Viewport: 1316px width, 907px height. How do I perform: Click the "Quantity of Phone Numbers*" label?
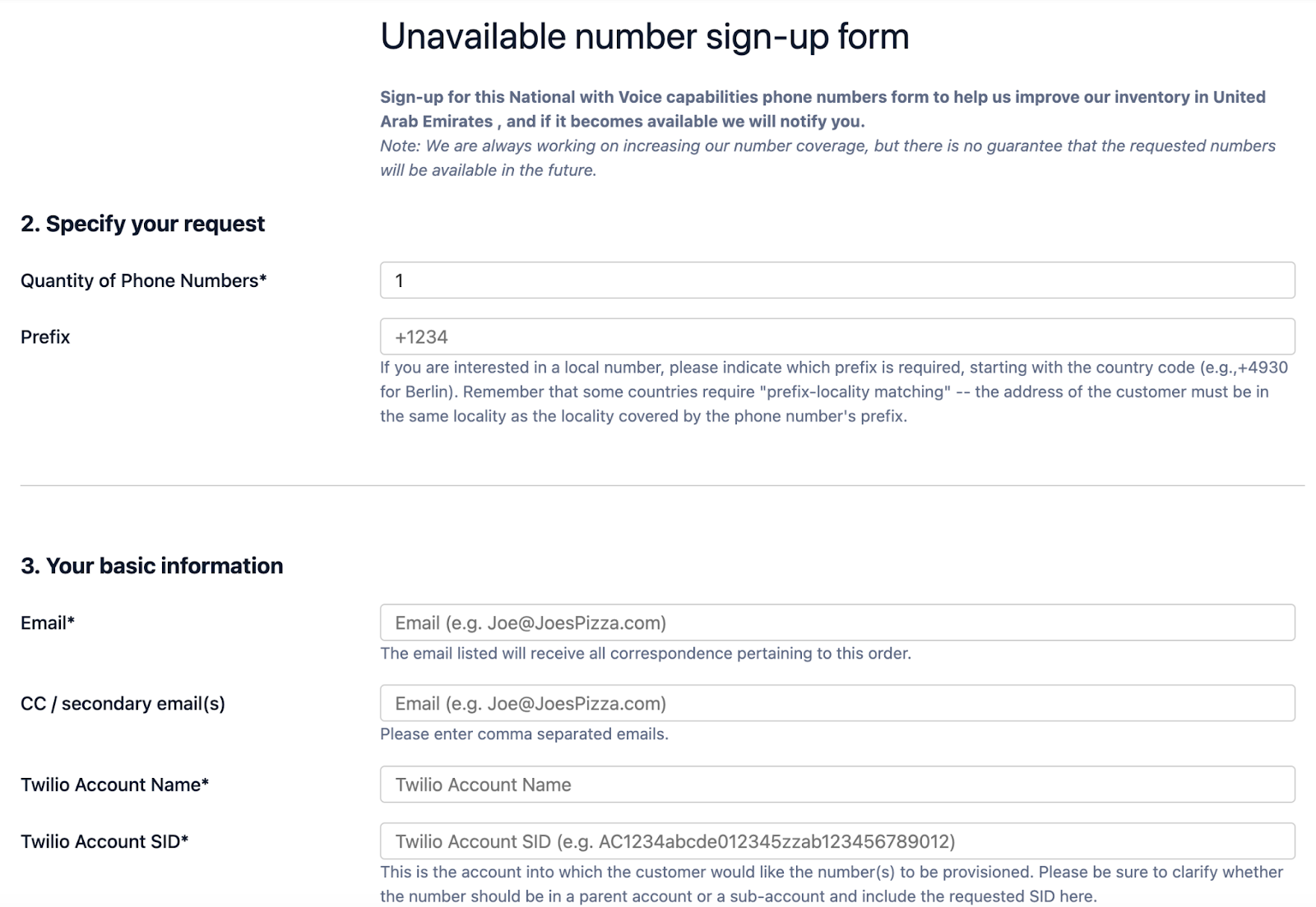144,280
